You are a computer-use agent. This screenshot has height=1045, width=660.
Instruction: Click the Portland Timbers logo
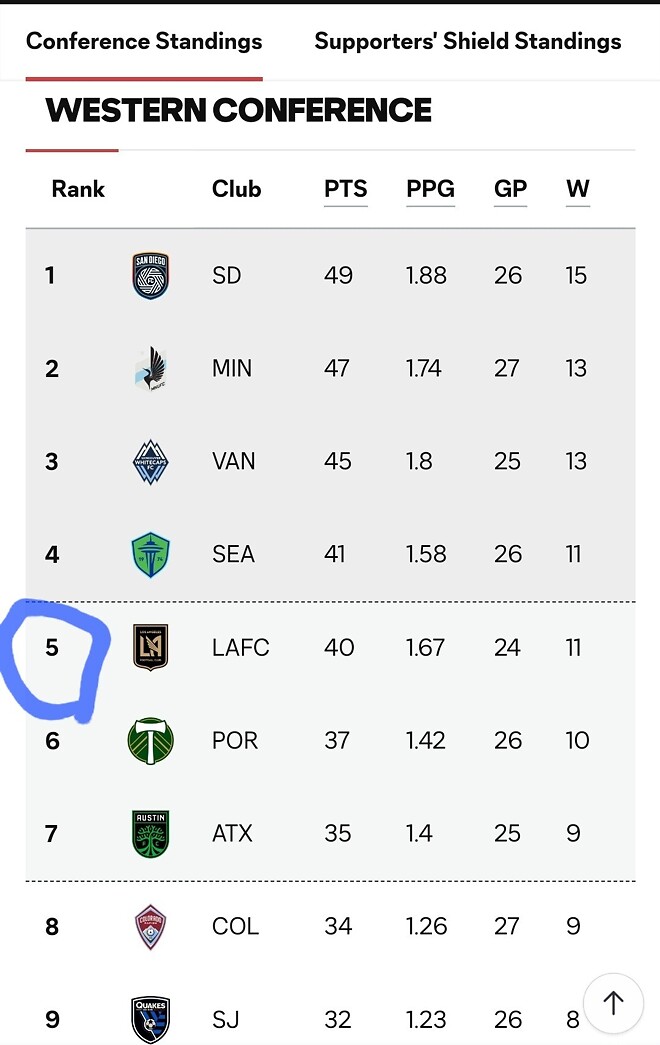pyautogui.click(x=151, y=741)
